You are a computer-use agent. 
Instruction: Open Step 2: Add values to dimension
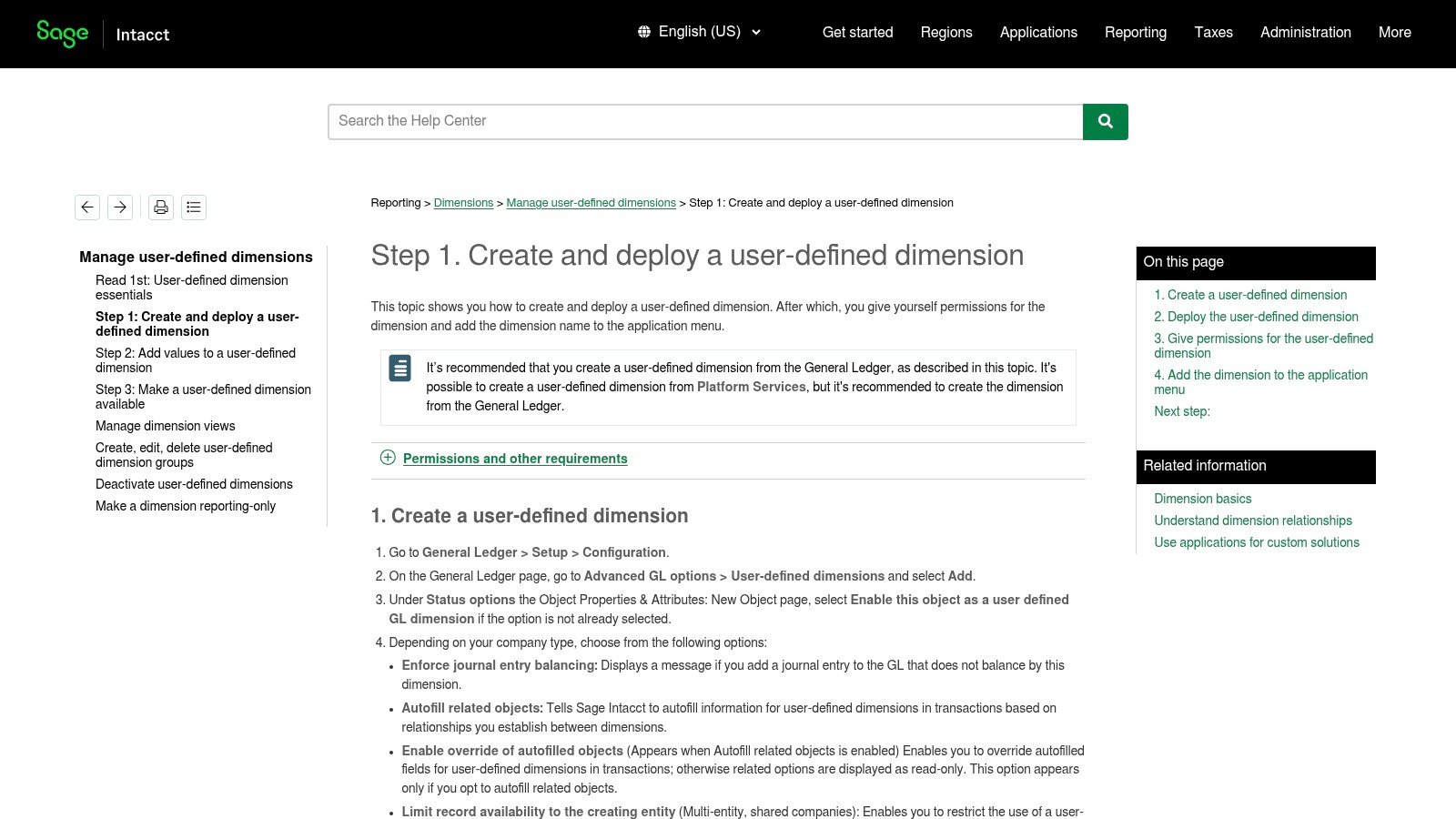(x=196, y=360)
